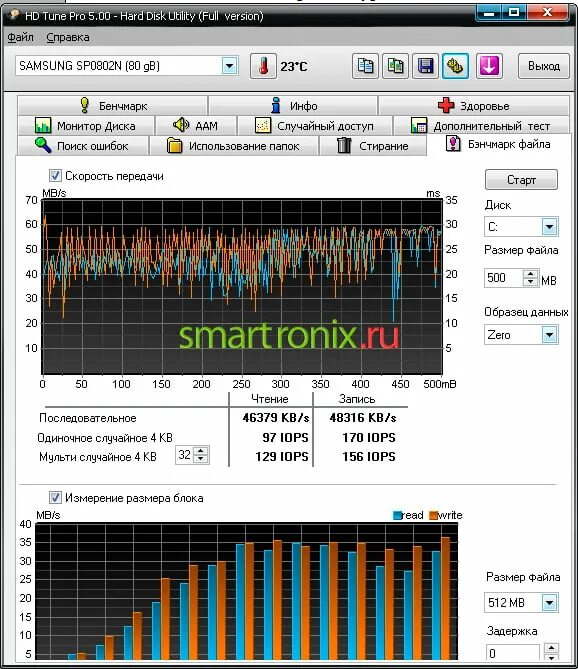Go to Поиск ошибок tab
Viewport: 578px width, 669px height.
(83, 146)
